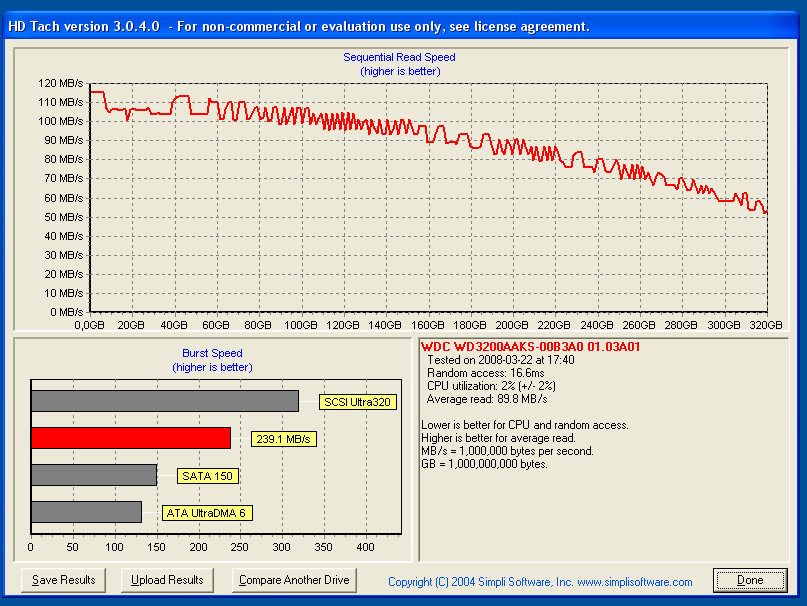Click the red burst speed bar
807x606 pixels.
point(130,438)
